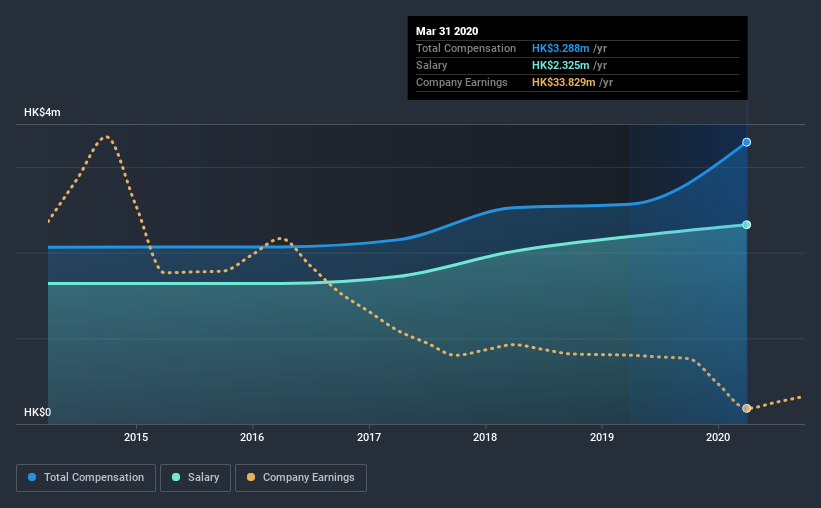This screenshot has width=821, height=508.
Task: Click the Salary tooltip row label
Action: [431, 65]
